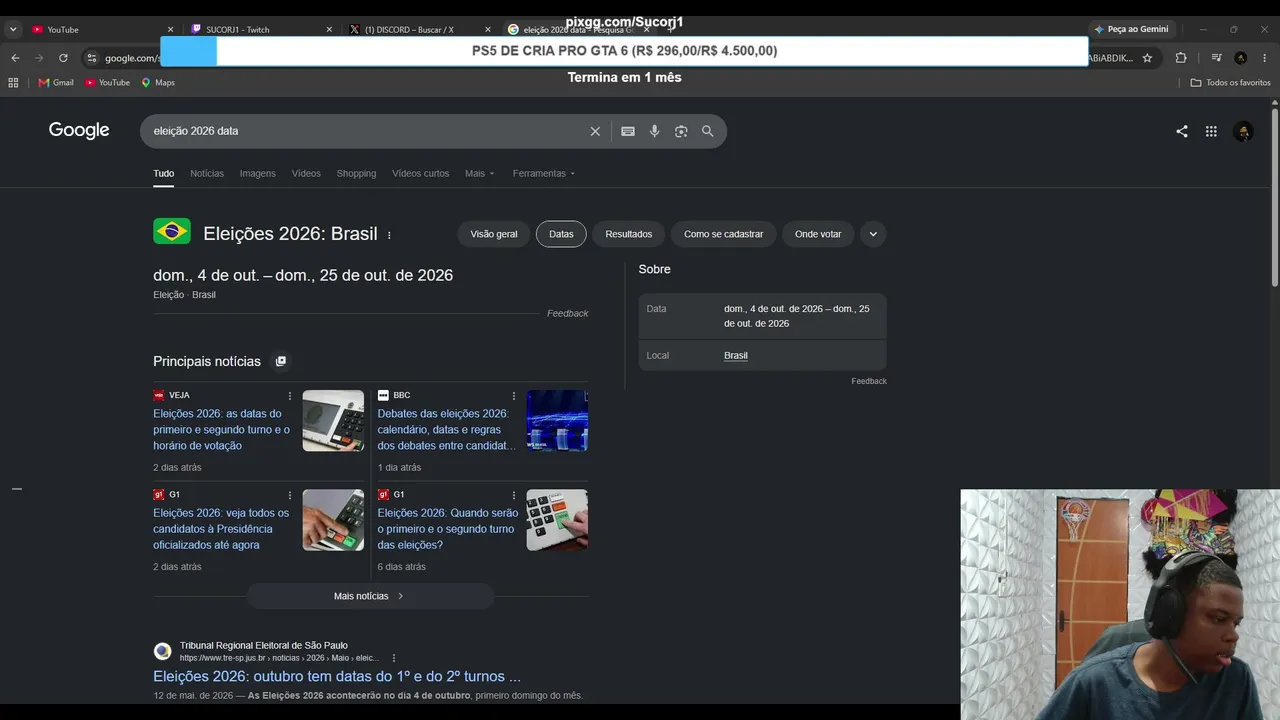1280x720 pixels.
Task: Open the copy icon next to Principais notícias
Action: [x=280, y=361]
